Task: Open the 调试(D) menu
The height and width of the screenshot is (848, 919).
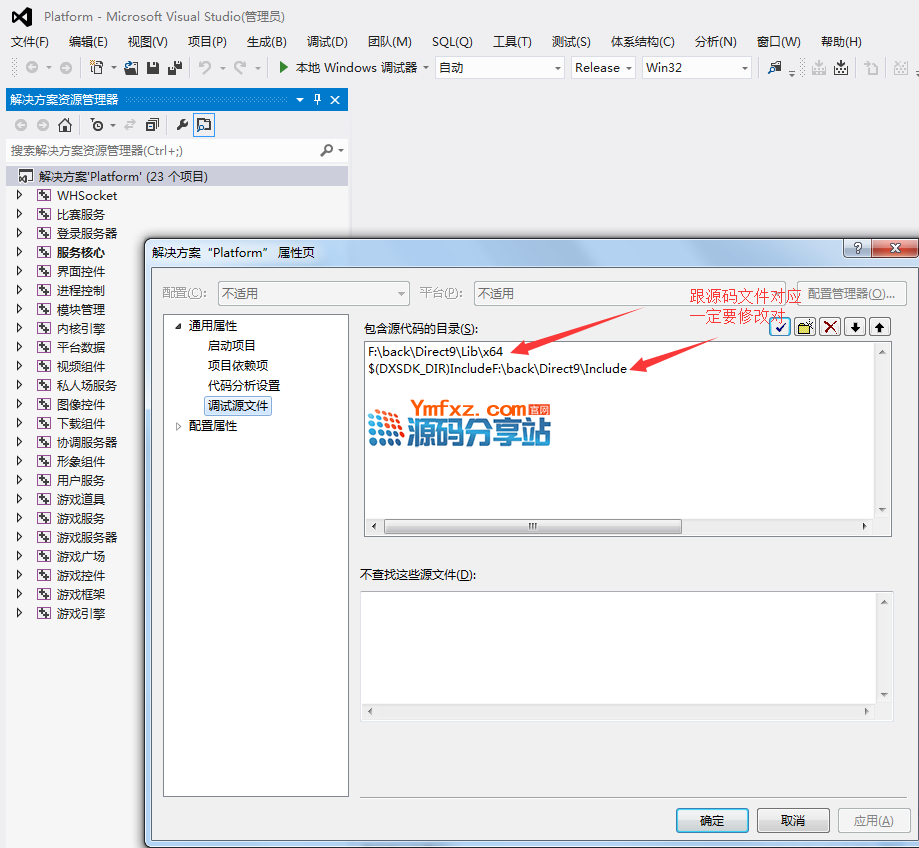Action: coord(327,42)
